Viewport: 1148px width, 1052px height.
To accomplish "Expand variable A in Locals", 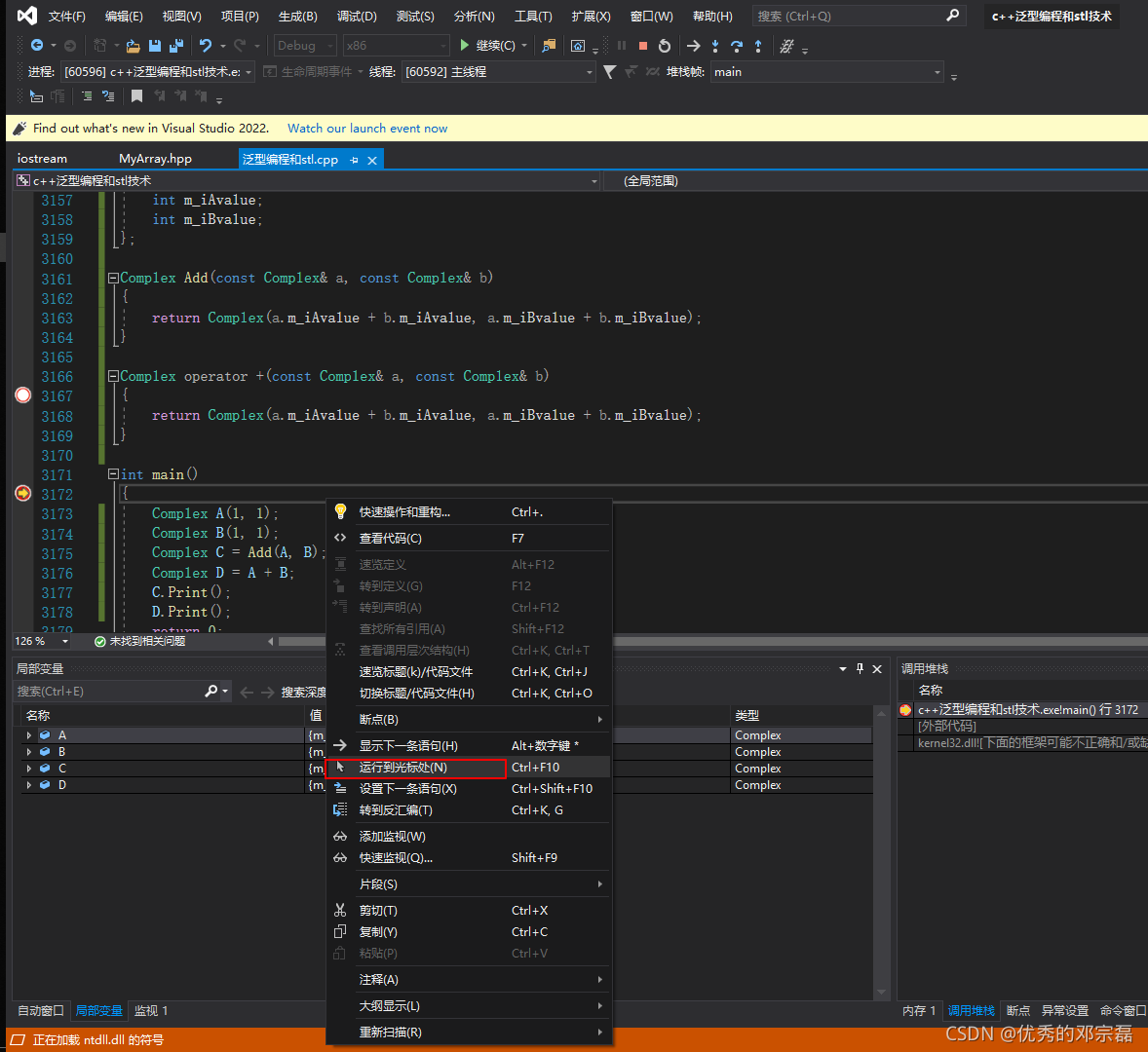I will tap(28, 735).
